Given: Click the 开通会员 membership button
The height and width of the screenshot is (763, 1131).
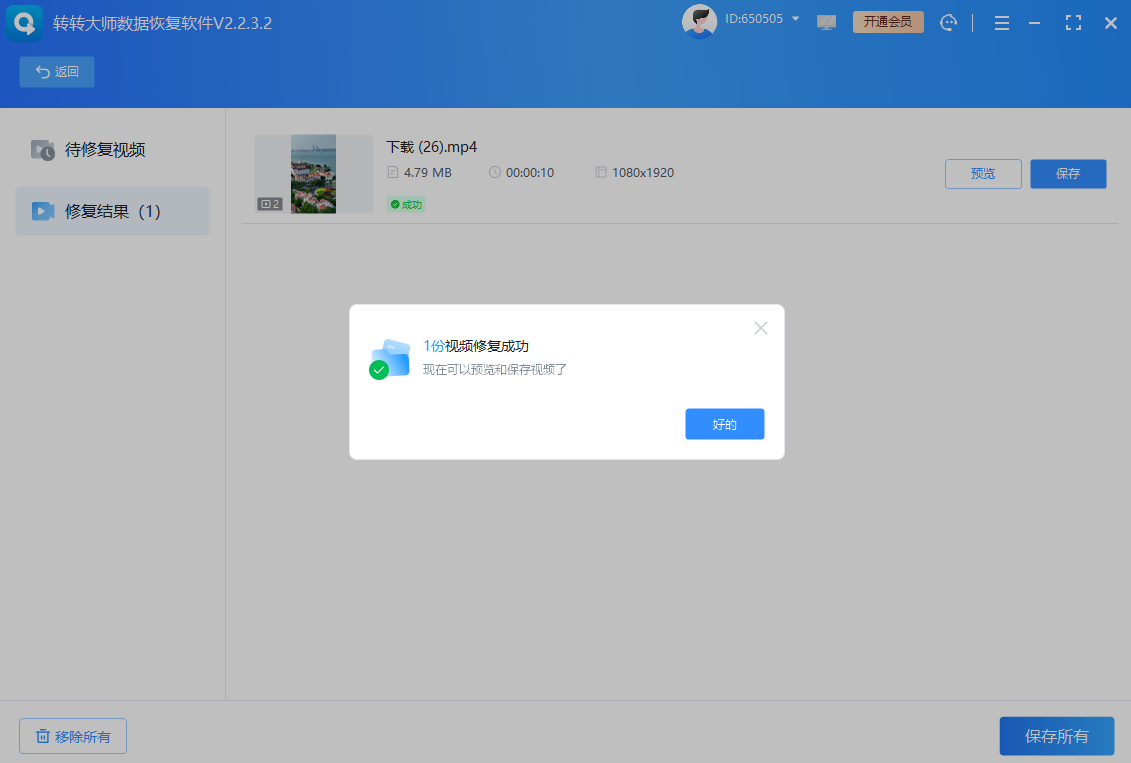Looking at the screenshot, I should [888, 20].
